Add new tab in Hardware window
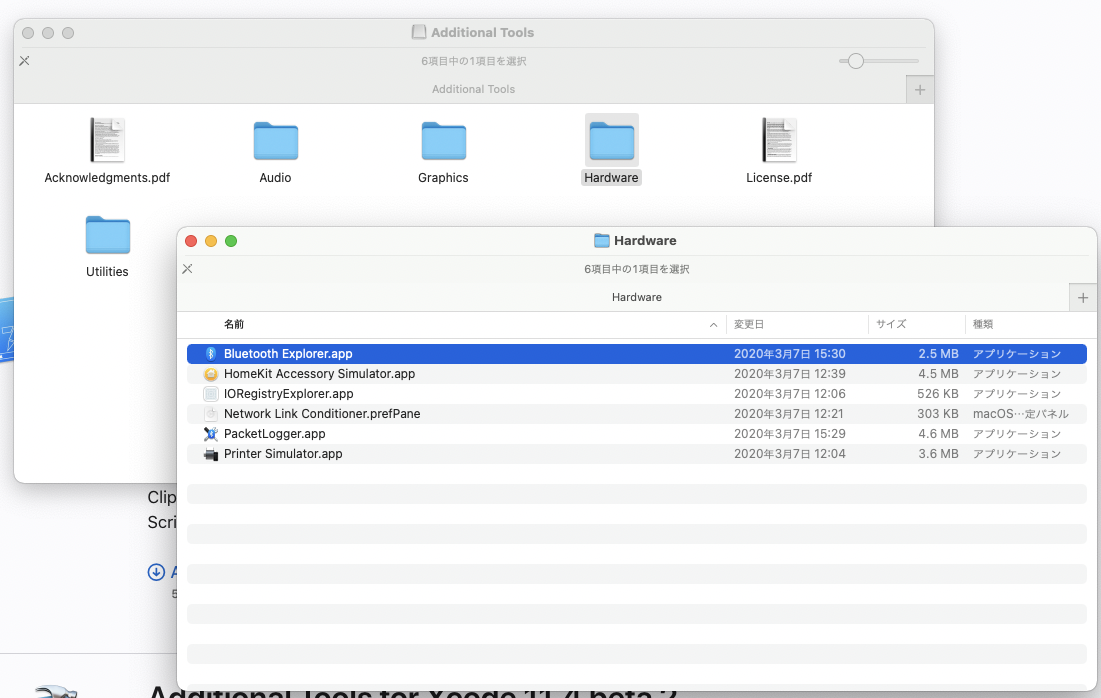The width and height of the screenshot is (1101, 698). coord(1083,298)
